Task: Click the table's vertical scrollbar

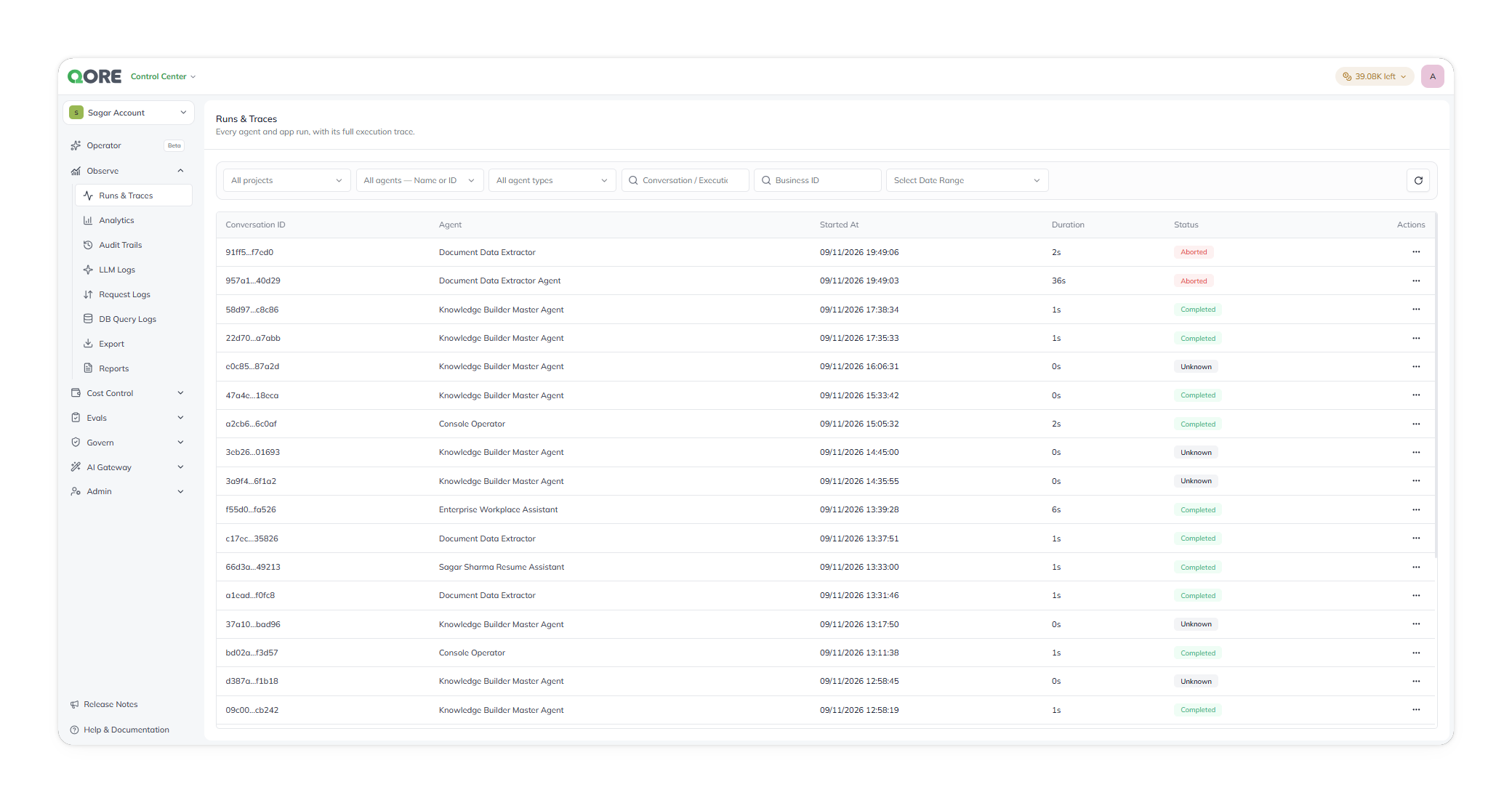Action: [1436, 385]
